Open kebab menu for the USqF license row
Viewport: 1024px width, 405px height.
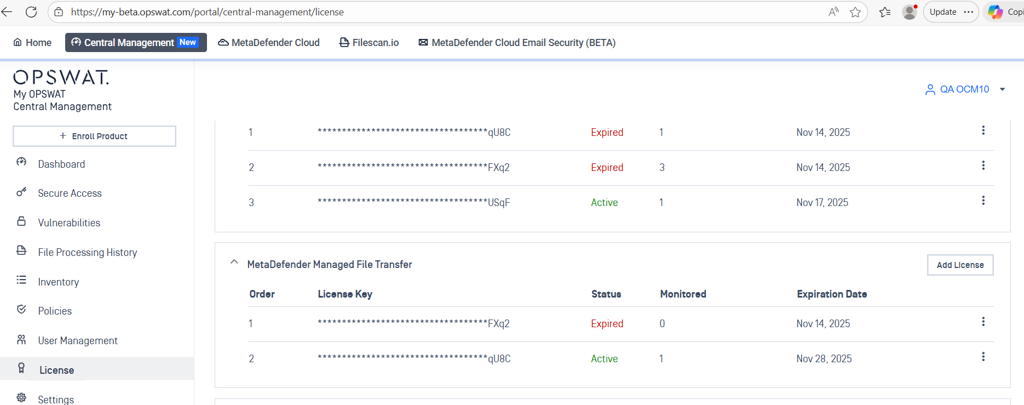pyautogui.click(x=983, y=201)
